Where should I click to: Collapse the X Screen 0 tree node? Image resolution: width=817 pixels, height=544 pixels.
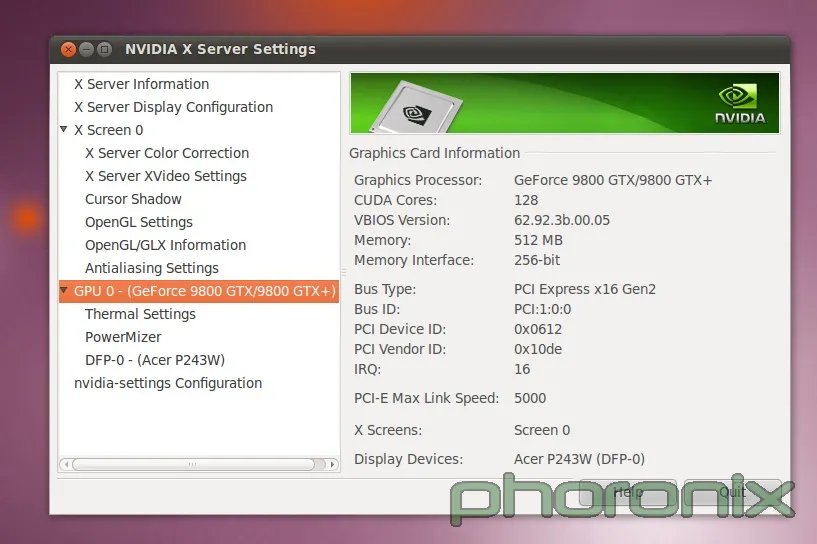click(x=64, y=129)
